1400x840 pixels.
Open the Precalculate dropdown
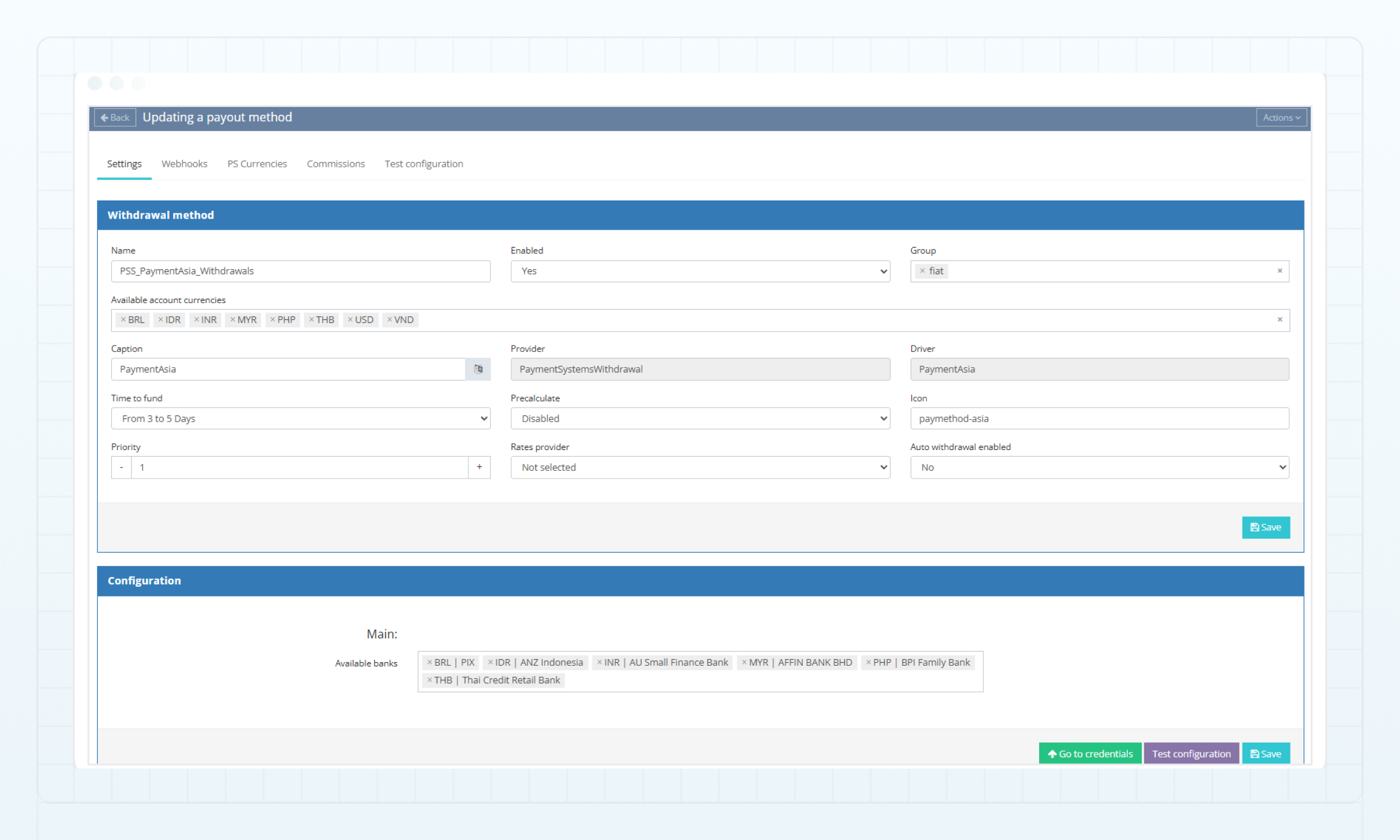tap(700, 418)
